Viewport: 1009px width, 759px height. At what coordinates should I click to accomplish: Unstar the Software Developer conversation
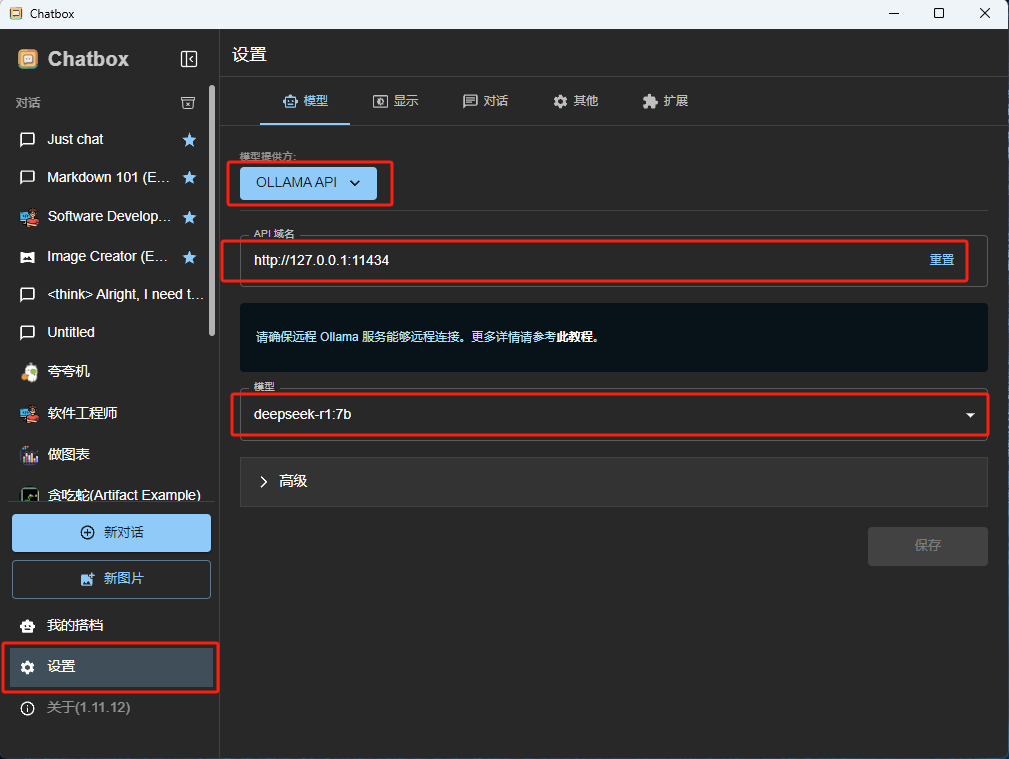pyautogui.click(x=189, y=218)
